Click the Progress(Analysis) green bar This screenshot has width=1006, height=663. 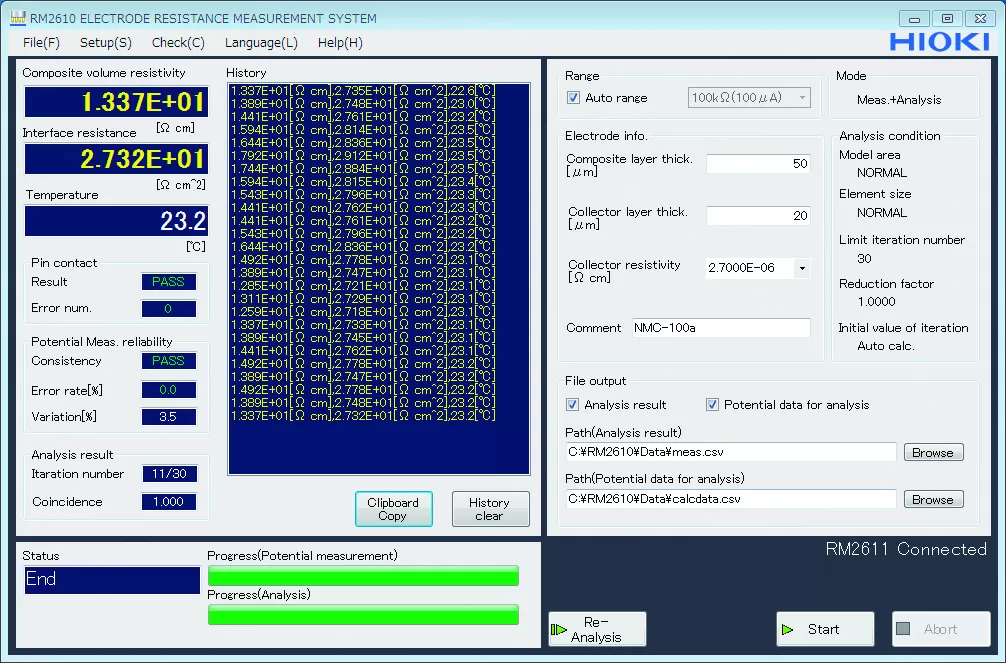pyautogui.click(x=363, y=614)
